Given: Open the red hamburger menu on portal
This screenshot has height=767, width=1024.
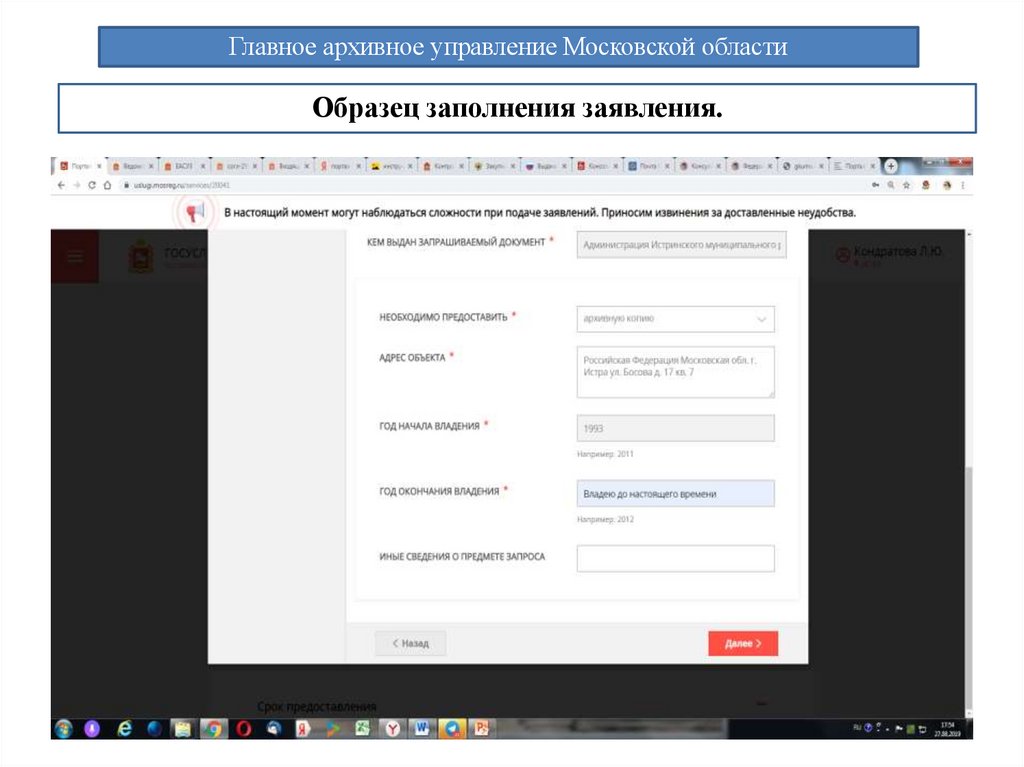Looking at the screenshot, I should pyautogui.click(x=75, y=256).
